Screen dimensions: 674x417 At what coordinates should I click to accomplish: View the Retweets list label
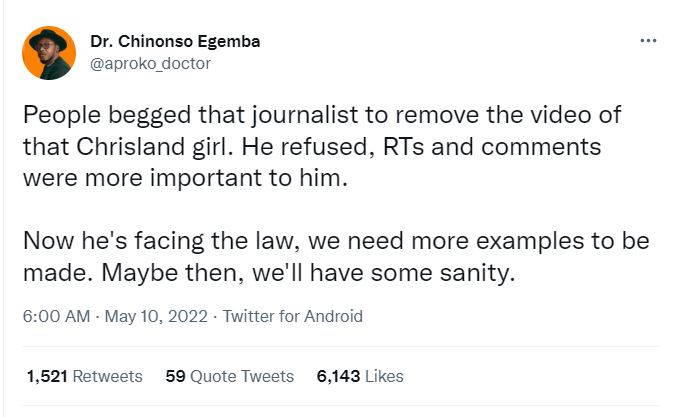107,377
